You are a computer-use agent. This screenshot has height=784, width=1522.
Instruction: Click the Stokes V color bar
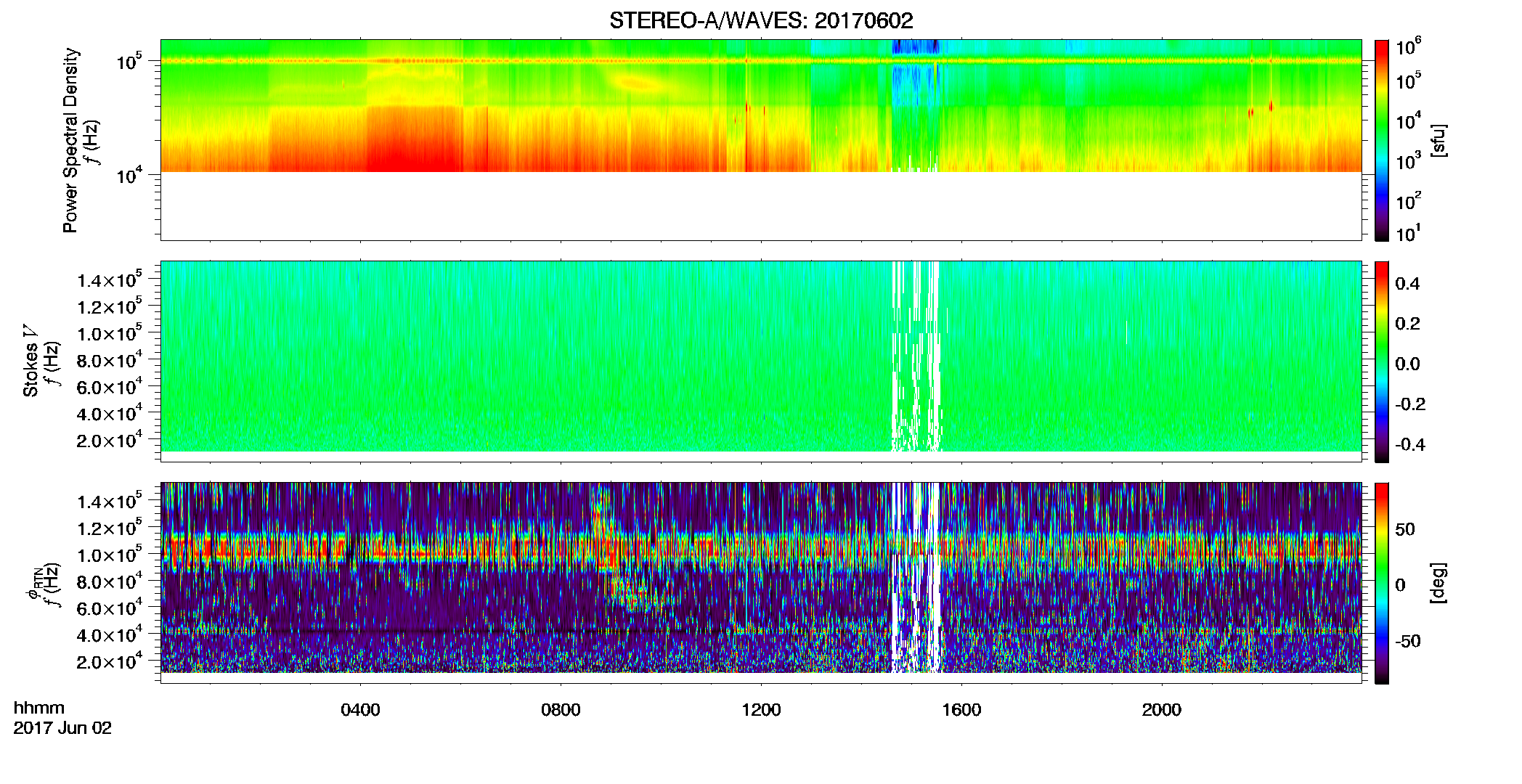(1382, 361)
